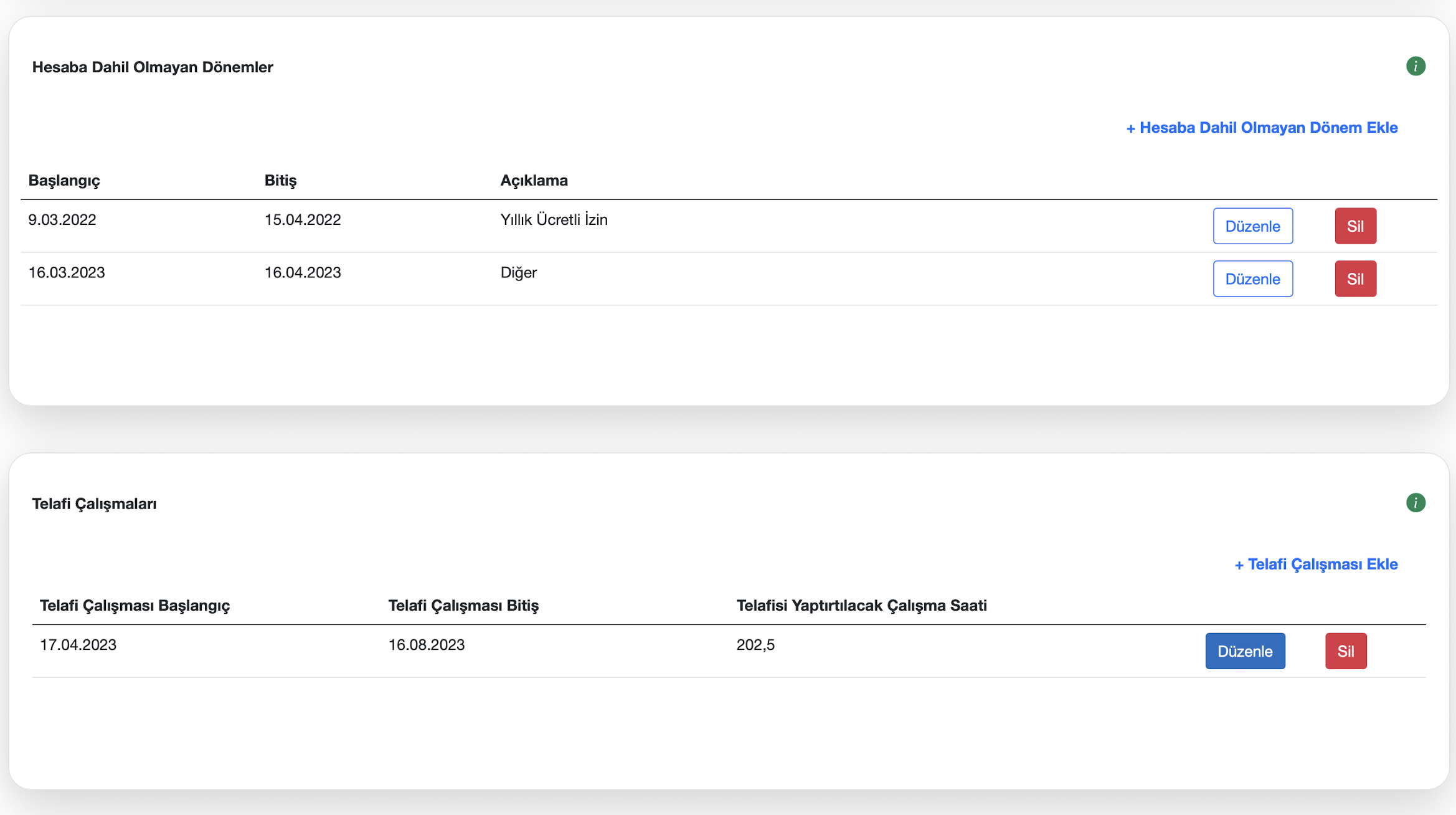Click info icon beside Telafi Çalışmaları
Screen dimensions: 1456x815
click(1415, 503)
